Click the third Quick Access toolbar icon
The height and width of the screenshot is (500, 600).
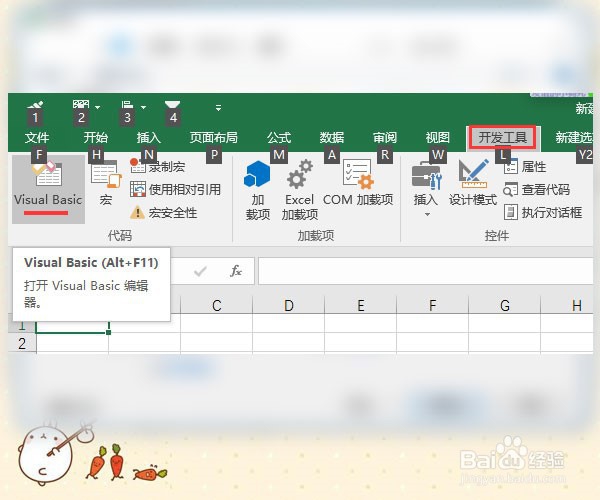pyautogui.click(x=127, y=105)
